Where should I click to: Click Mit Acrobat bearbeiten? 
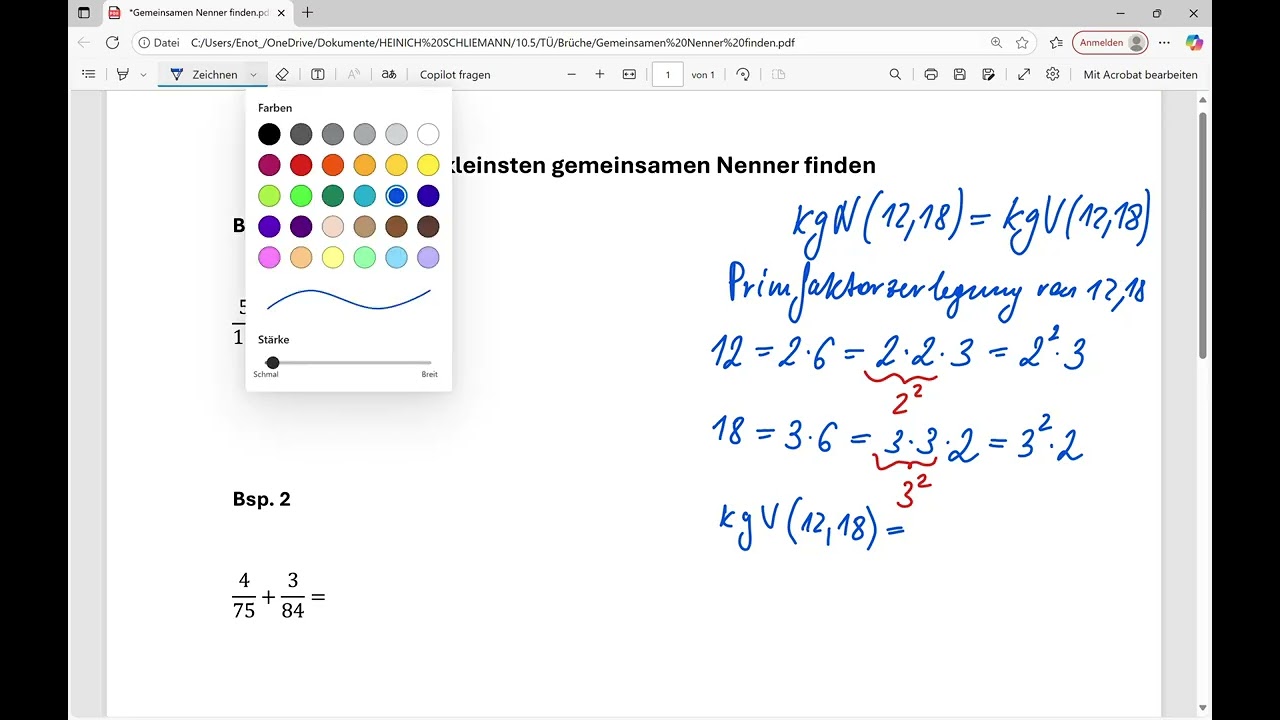pyautogui.click(x=1140, y=74)
